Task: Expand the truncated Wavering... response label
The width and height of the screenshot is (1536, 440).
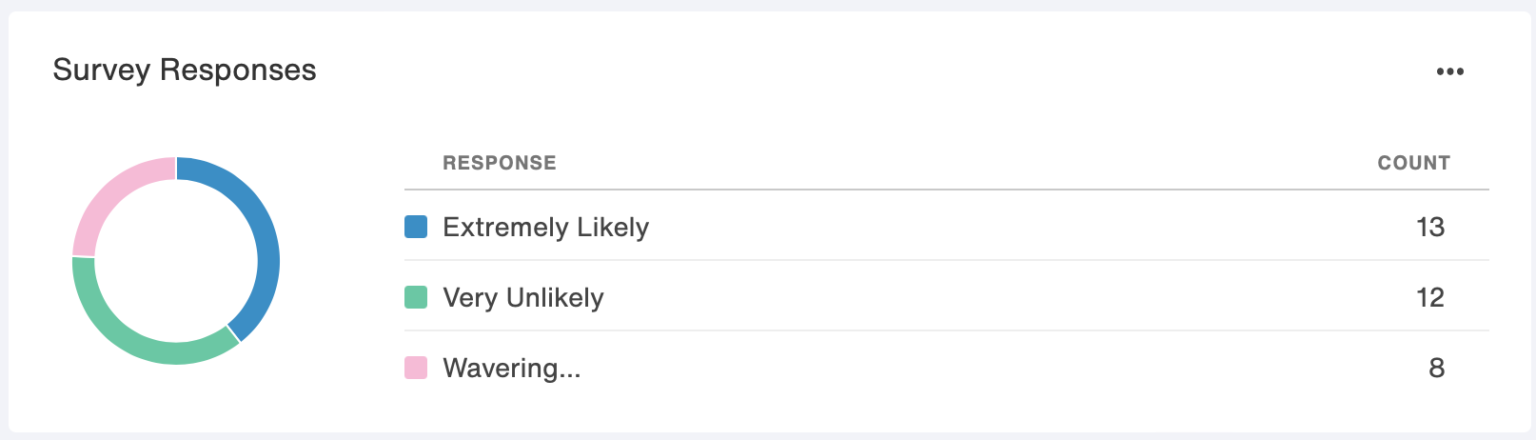Action: click(511, 368)
